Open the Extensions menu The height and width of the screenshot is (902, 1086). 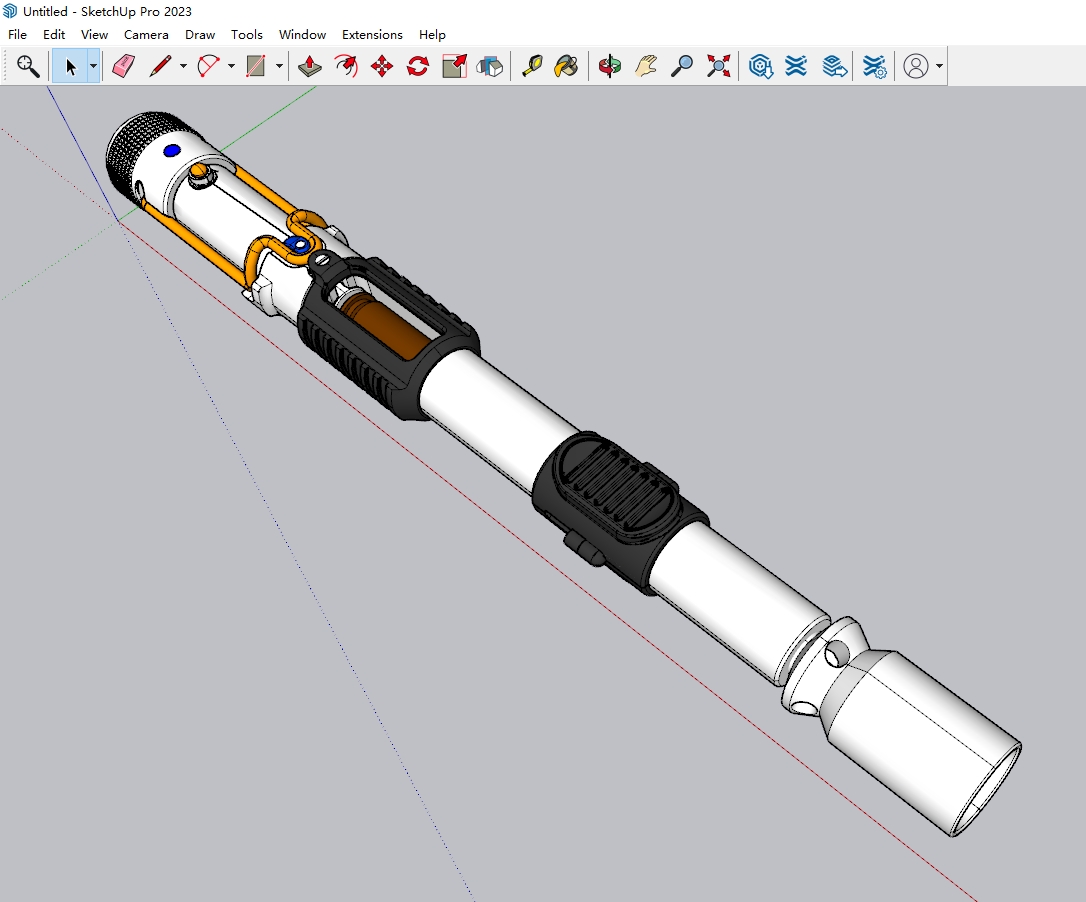pyautogui.click(x=373, y=35)
